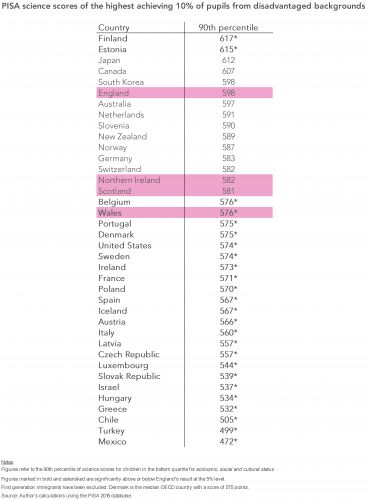
Task: Select the highlighted Northern Ireland row
Action: pyautogui.click(x=185, y=180)
